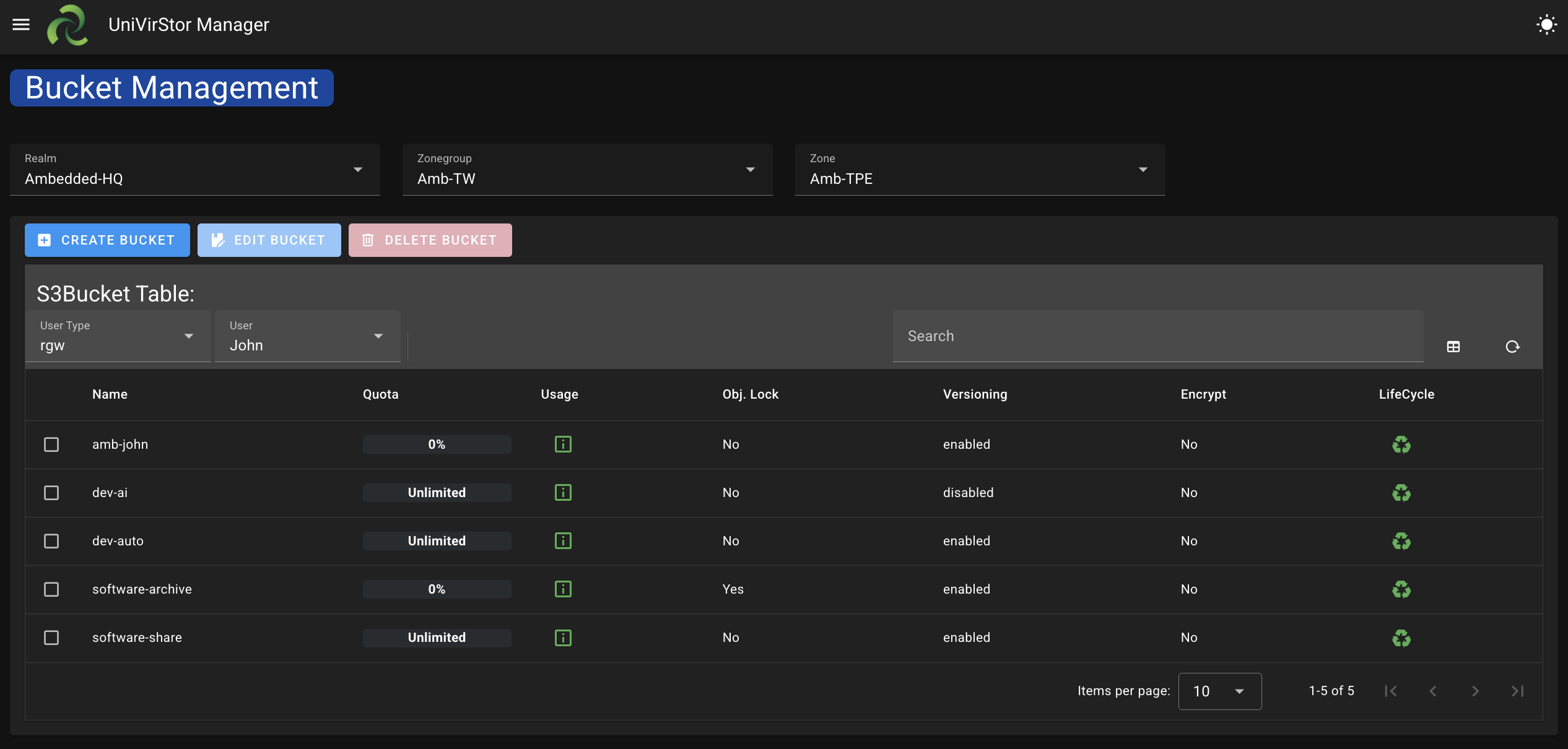Select the dev-ai bucket checkbox
The height and width of the screenshot is (749, 1568).
coord(51,493)
